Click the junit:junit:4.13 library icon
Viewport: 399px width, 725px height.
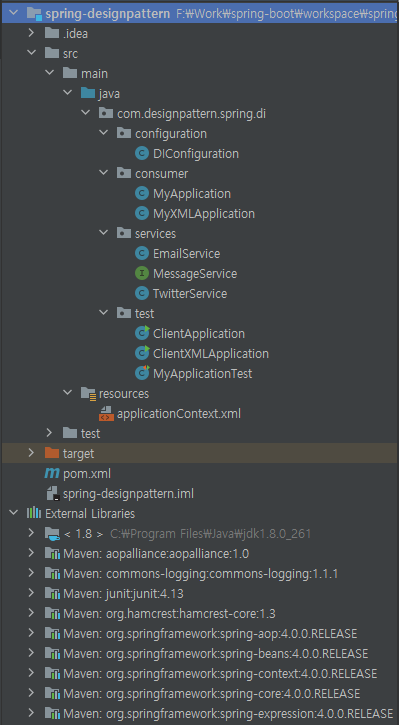tap(52, 594)
